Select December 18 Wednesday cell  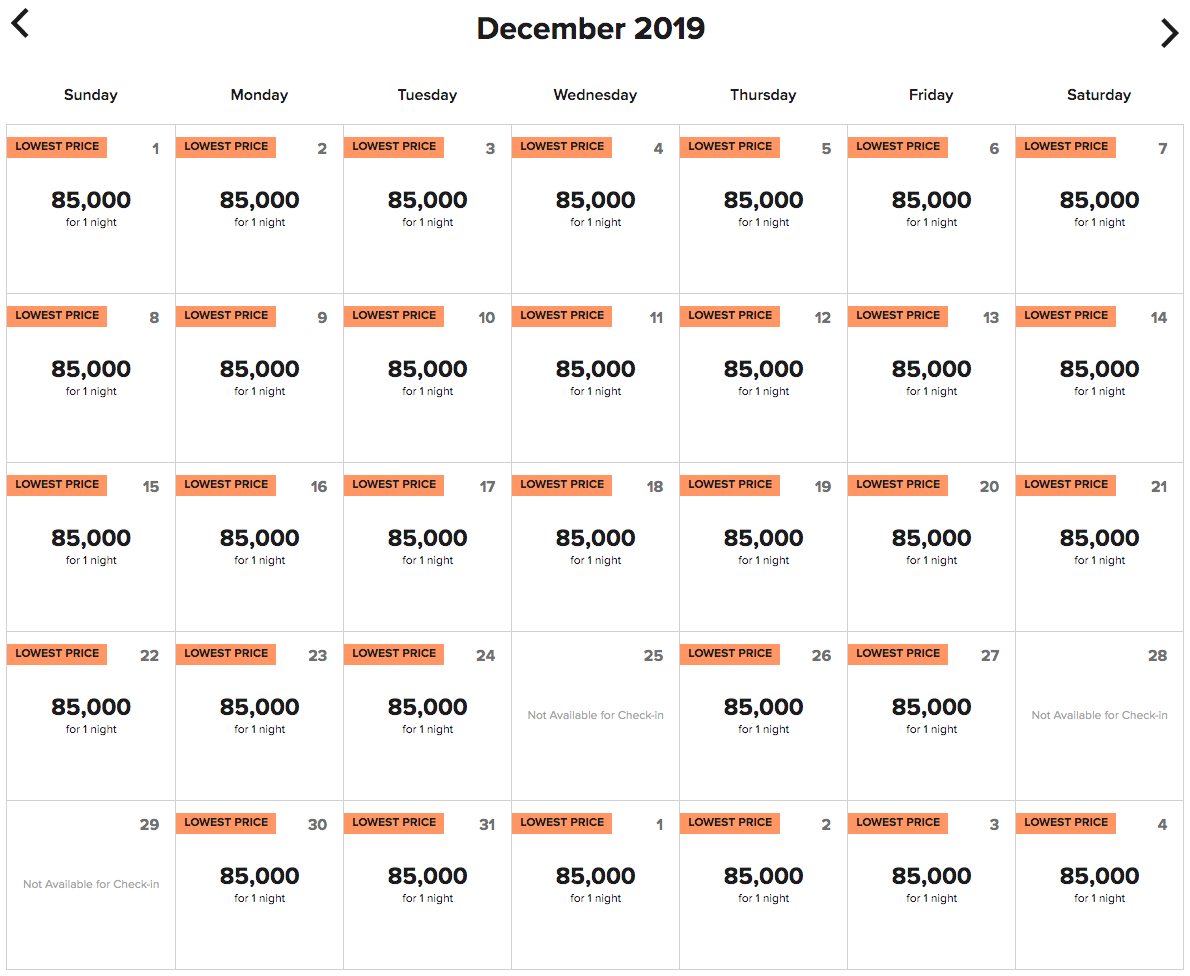tap(595, 547)
